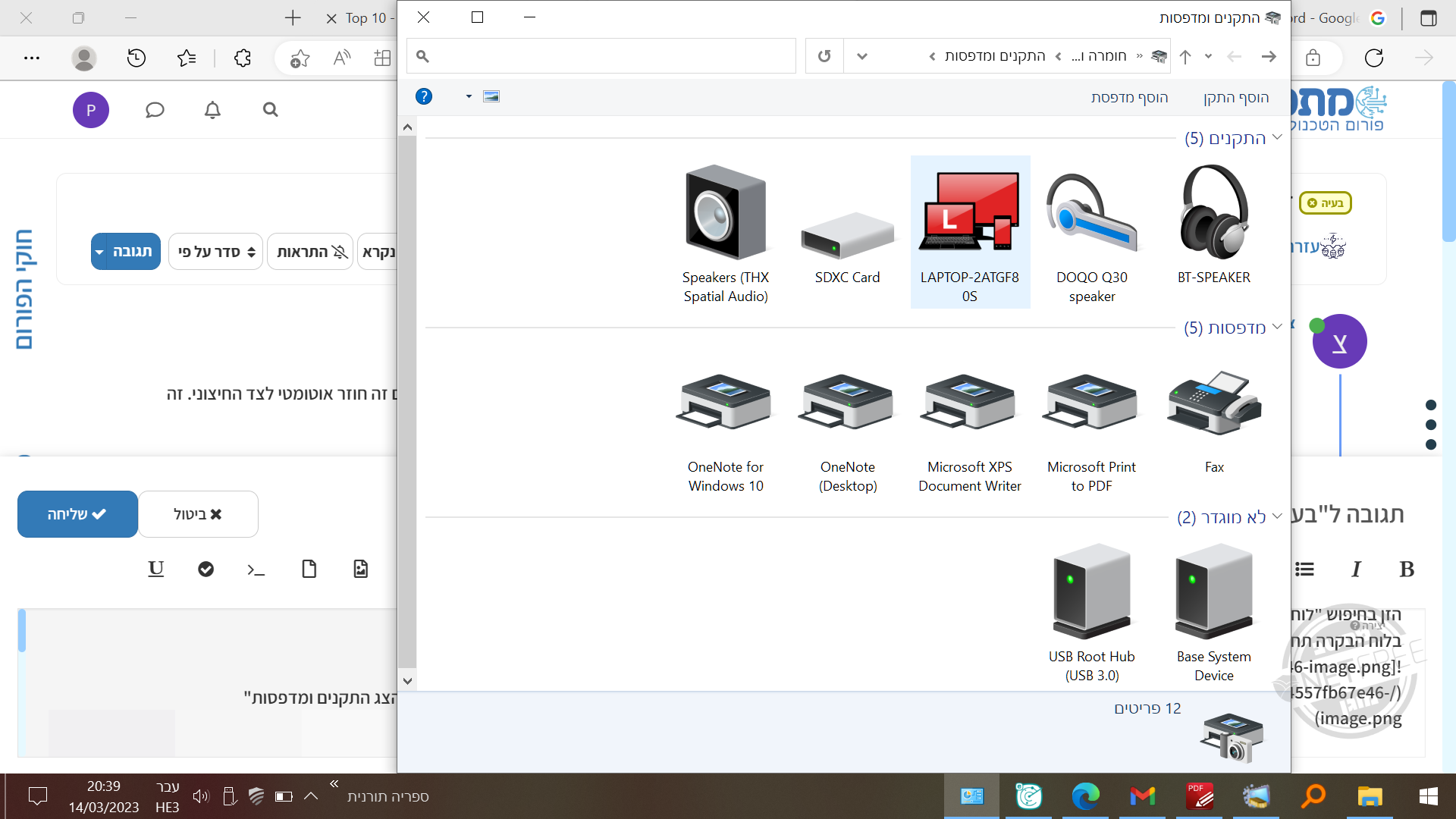Apply bold formatting in editor

1407,569
